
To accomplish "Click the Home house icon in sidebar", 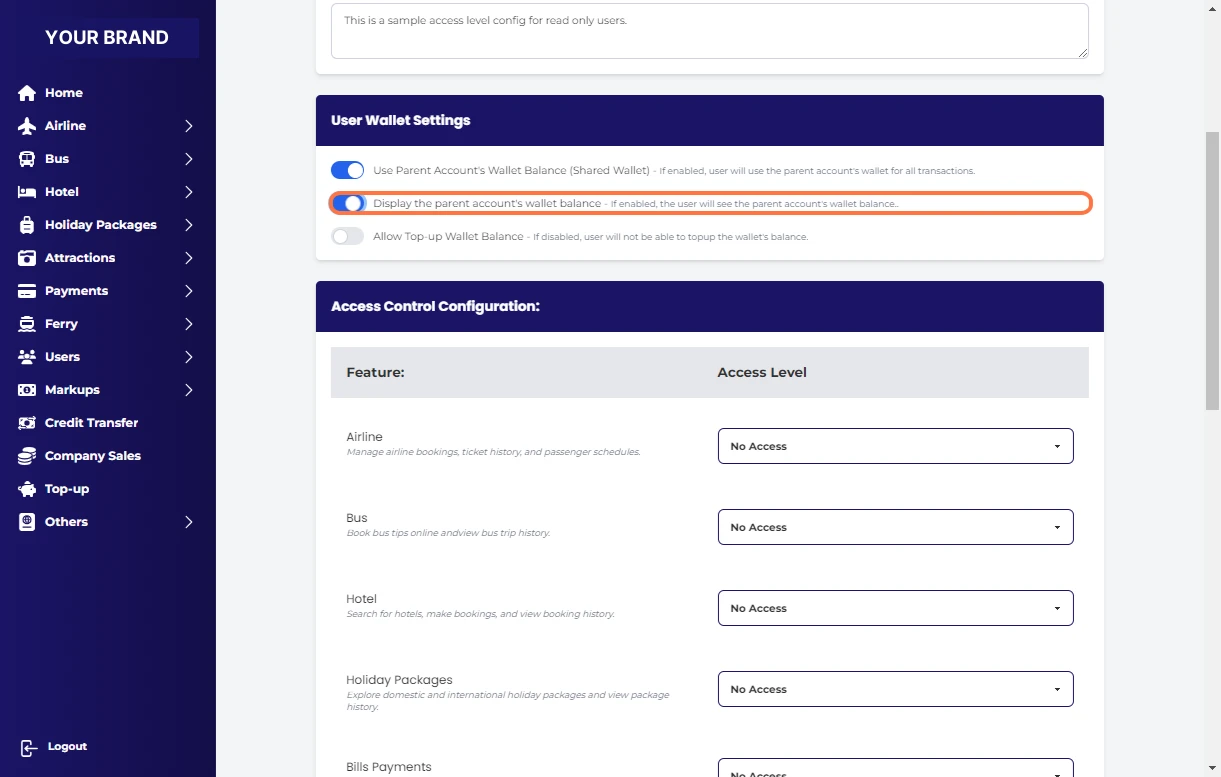I will tap(27, 93).
